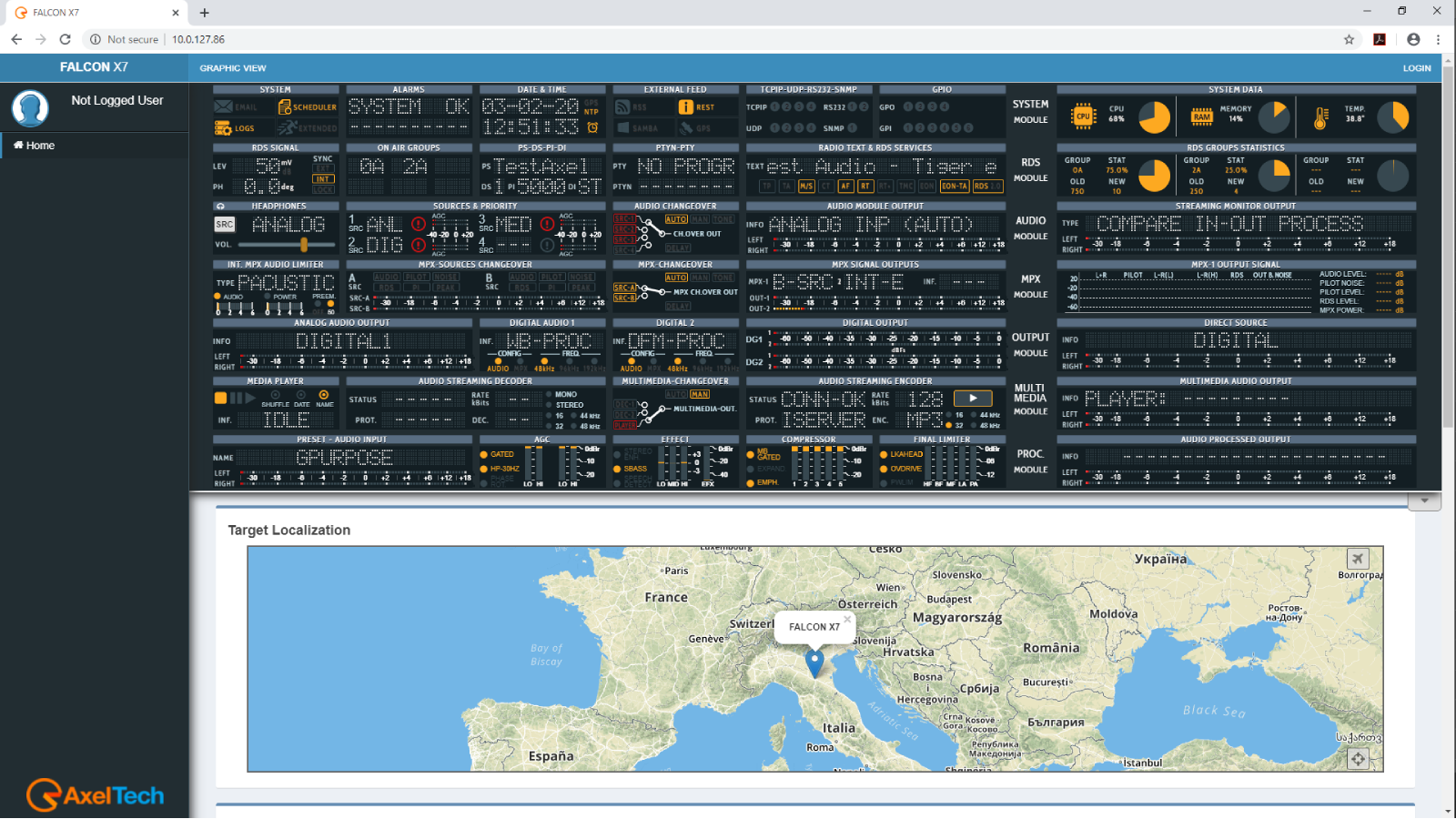The width and height of the screenshot is (1456, 819).
Task: Open the PDF extension icon in browser toolbar
Action: pyautogui.click(x=1380, y=39)
